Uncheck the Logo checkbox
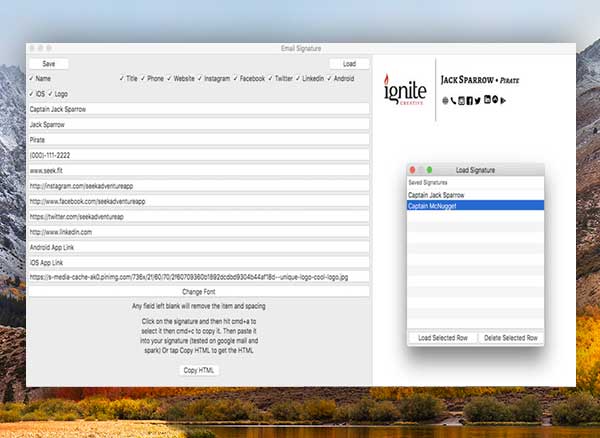The height and width of the screenshot is (438, 600). (50, 94)
